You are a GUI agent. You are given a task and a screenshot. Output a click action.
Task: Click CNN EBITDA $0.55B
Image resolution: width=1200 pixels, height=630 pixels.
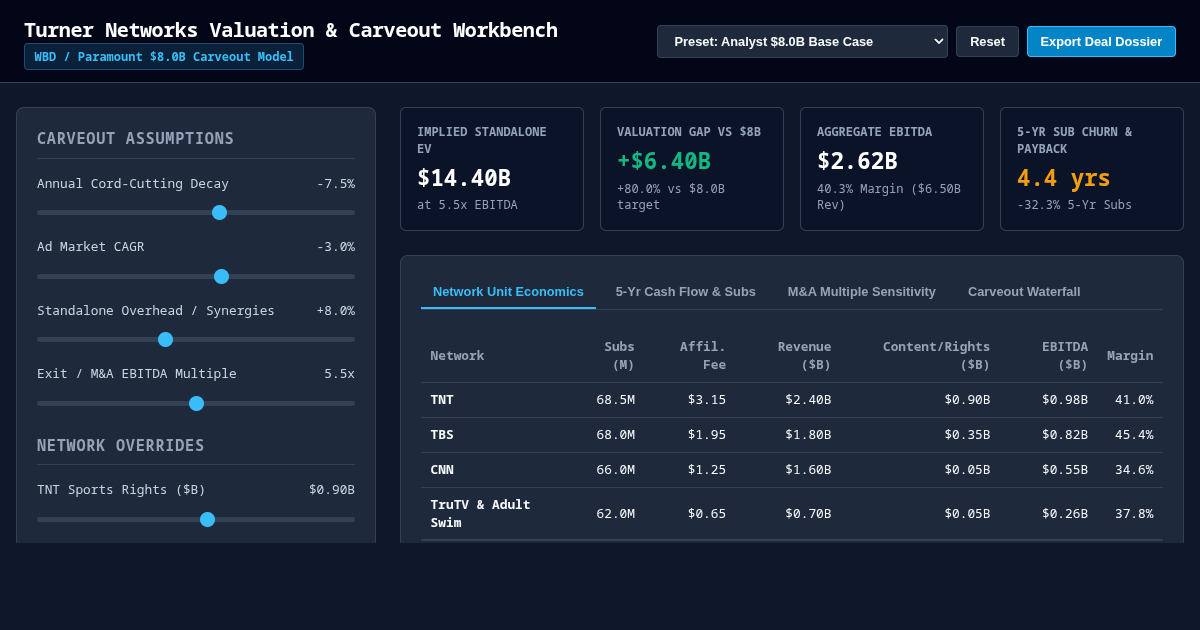[x=1065, y=469]
